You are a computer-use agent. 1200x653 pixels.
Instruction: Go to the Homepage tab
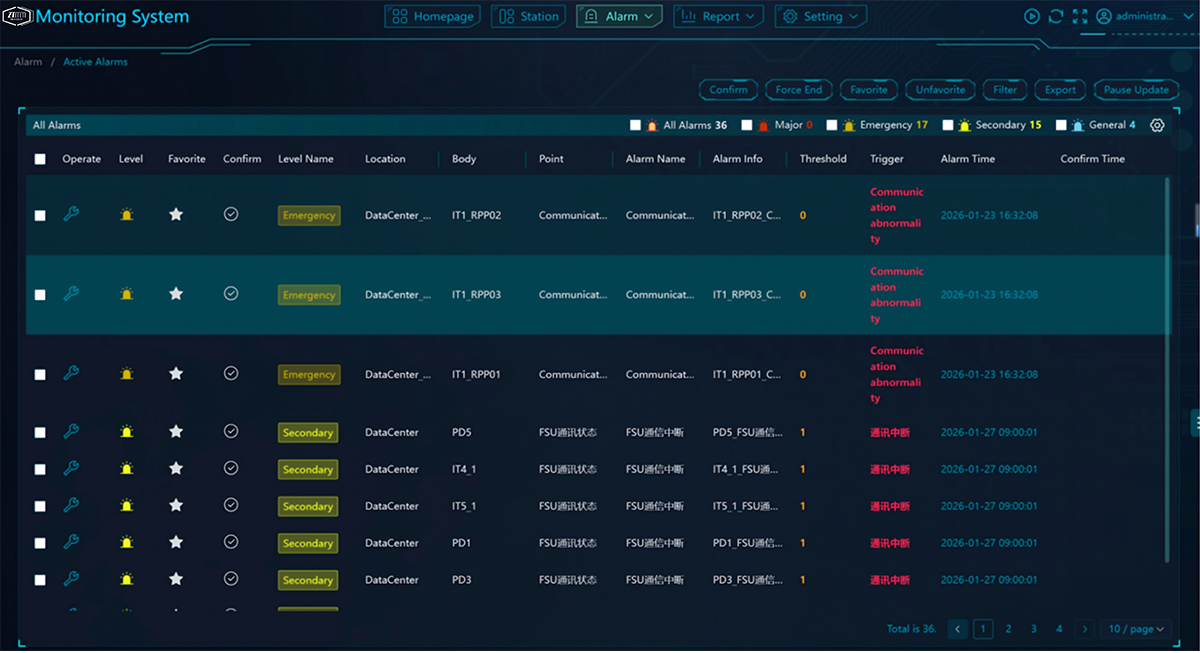point(434,17)
